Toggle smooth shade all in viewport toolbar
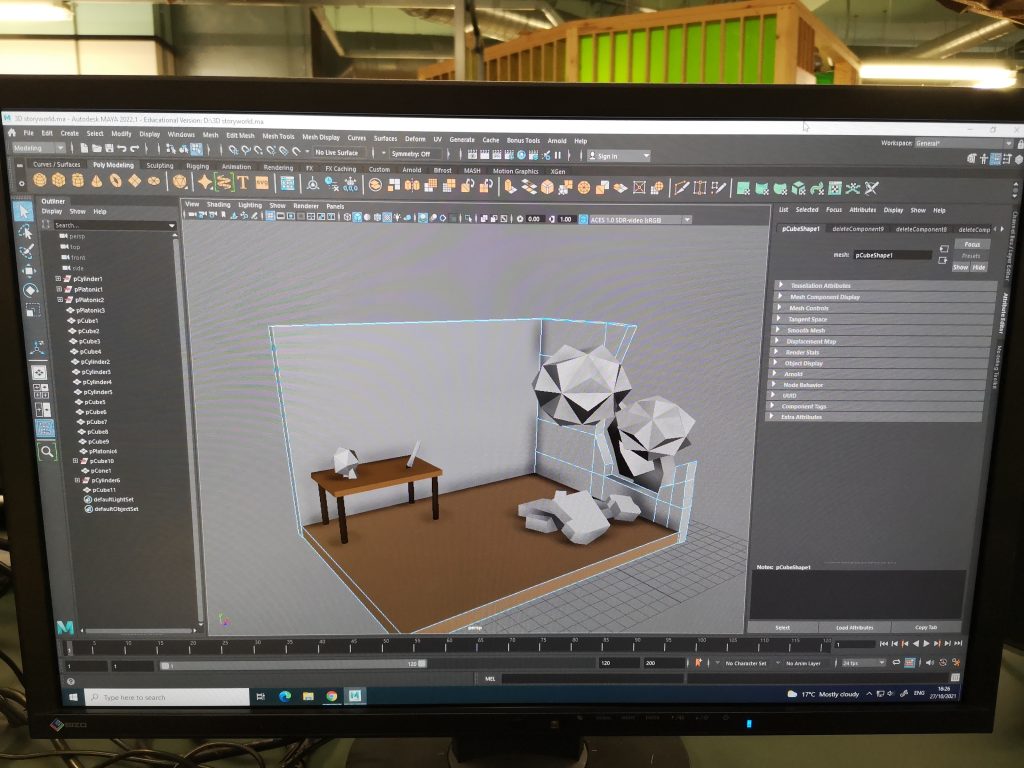Image resolution: width=1024 pixels, height=768 pixels. 357,217
